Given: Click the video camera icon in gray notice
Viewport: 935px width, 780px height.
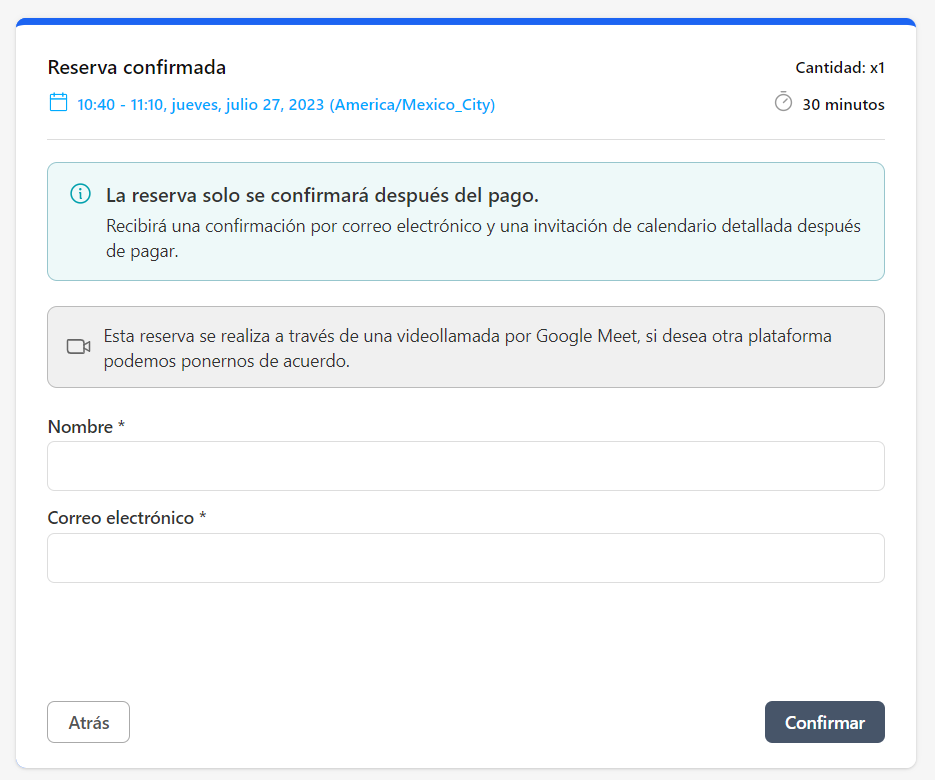Looking at the screenshot, I should tap(78, 347).
